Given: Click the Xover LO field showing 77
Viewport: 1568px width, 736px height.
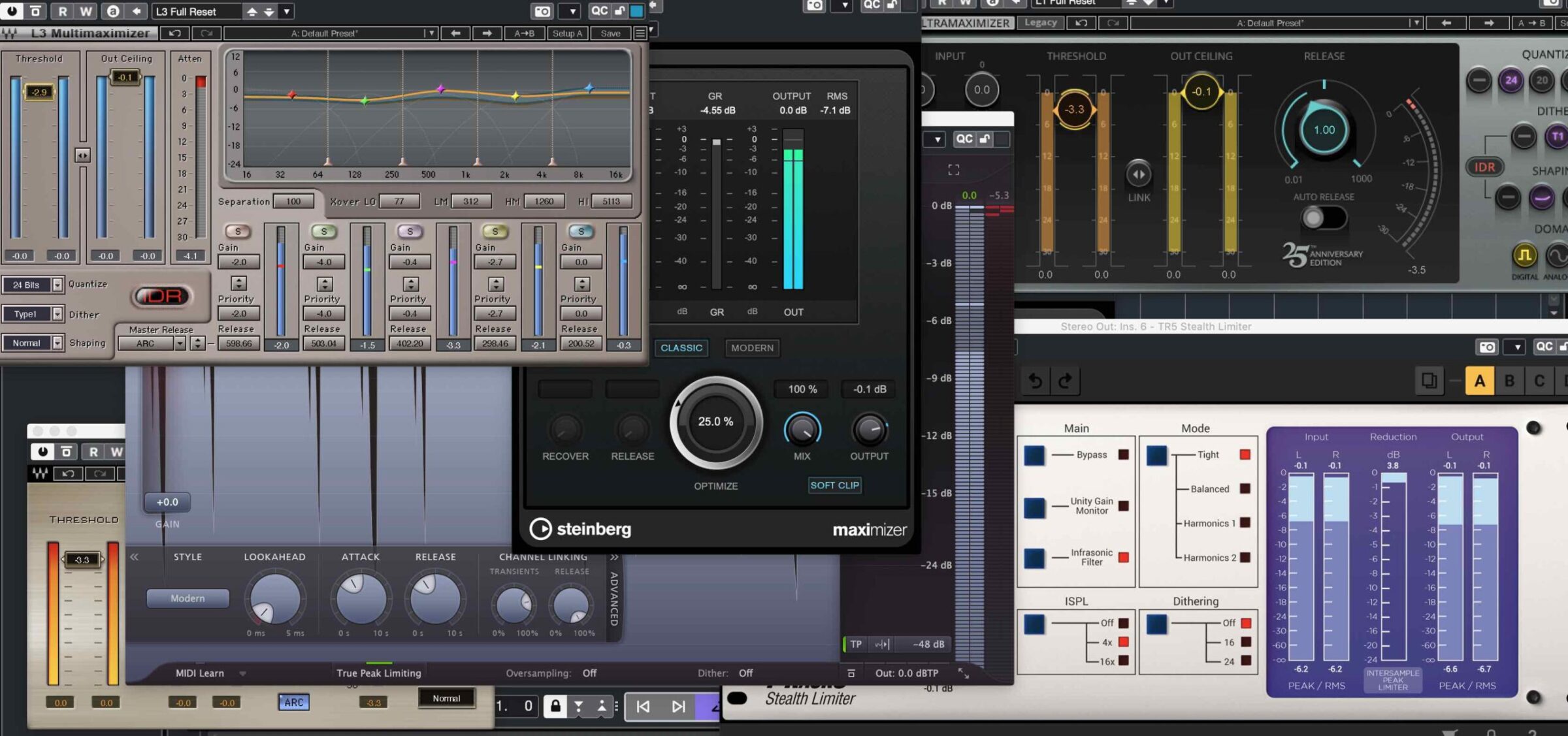Looking at the screenshot, I should pos(399,201).
